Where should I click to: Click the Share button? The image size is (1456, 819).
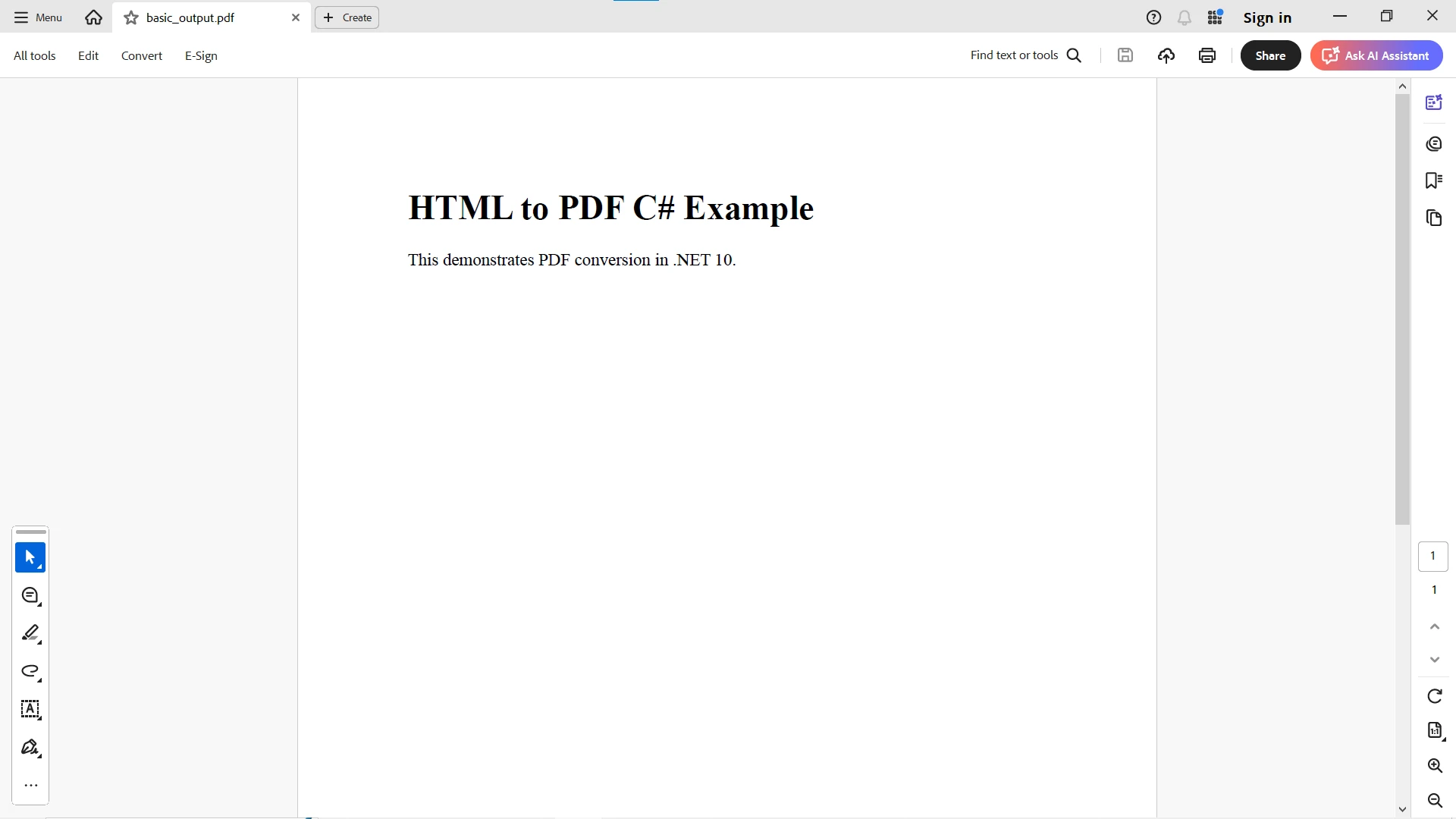[1270, 55]
